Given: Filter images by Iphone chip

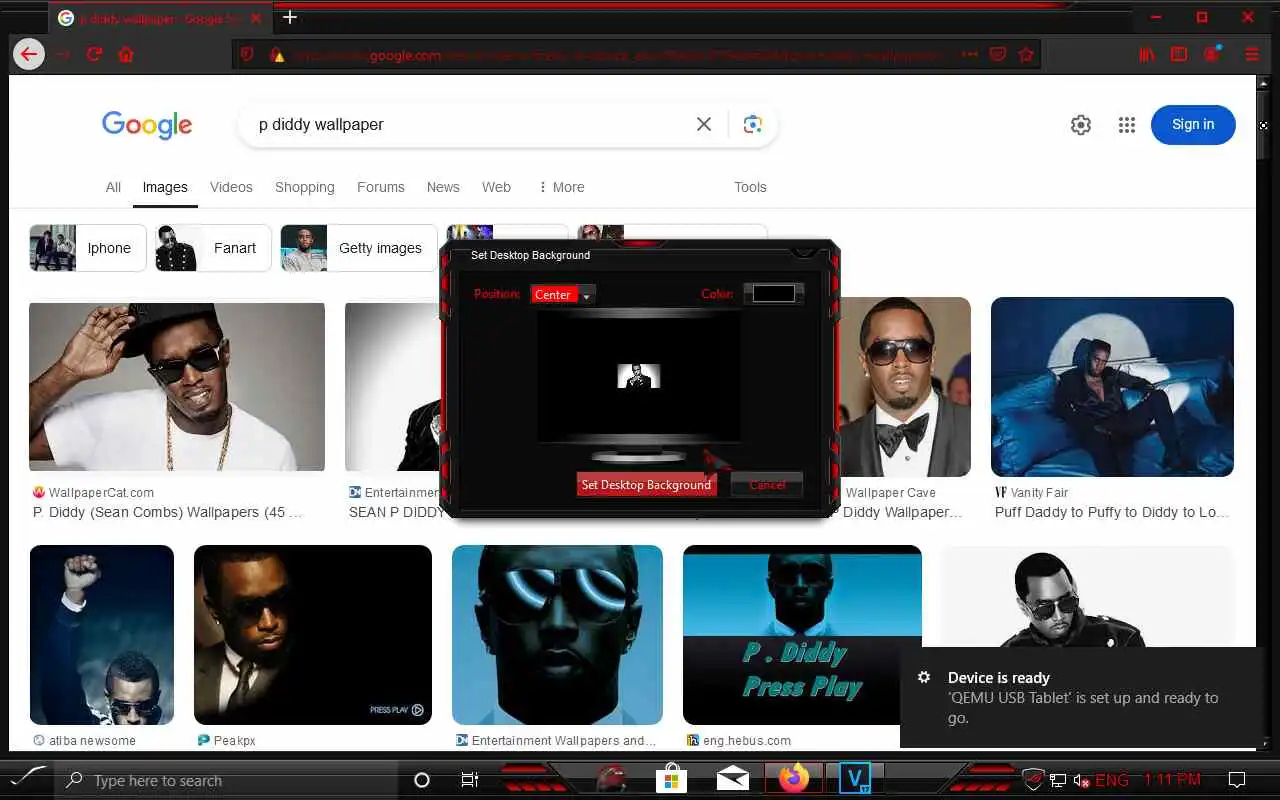Looking at the screenshot, I should click(x=88, y=248).
